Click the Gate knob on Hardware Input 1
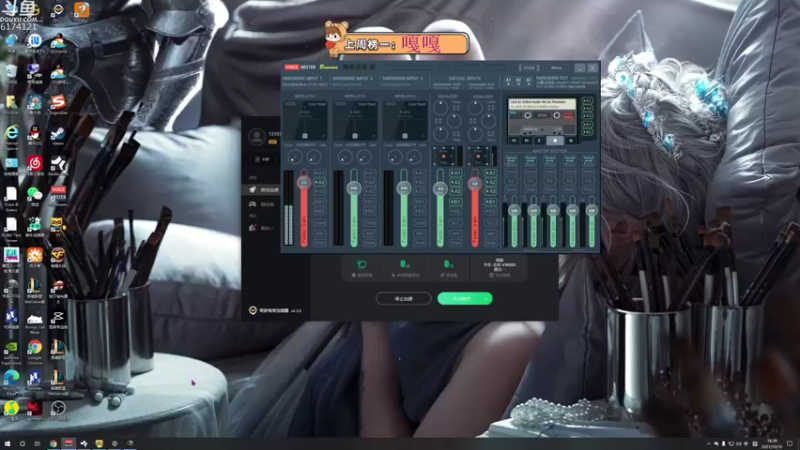The width and height of the screenshot is (800, 450). pos(314,157)
